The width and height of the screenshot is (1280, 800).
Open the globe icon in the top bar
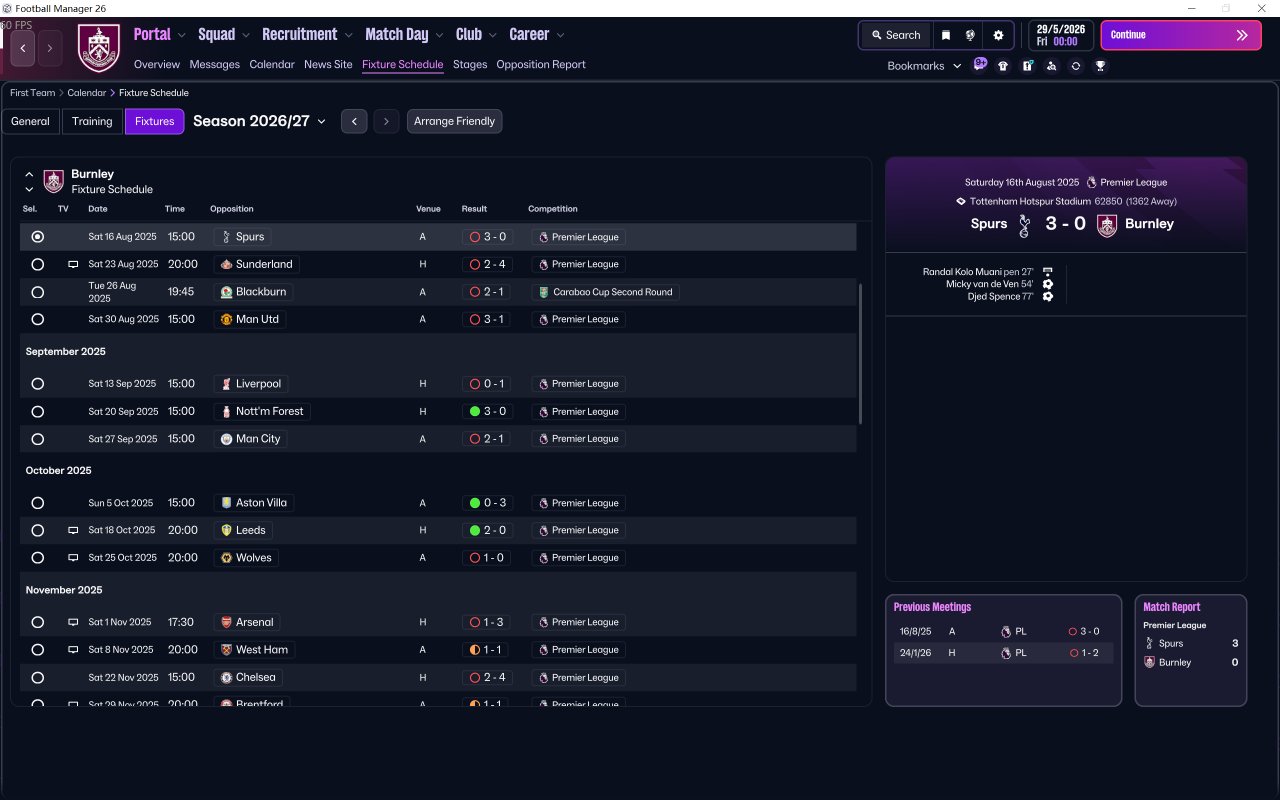click(x=970, y=35)
